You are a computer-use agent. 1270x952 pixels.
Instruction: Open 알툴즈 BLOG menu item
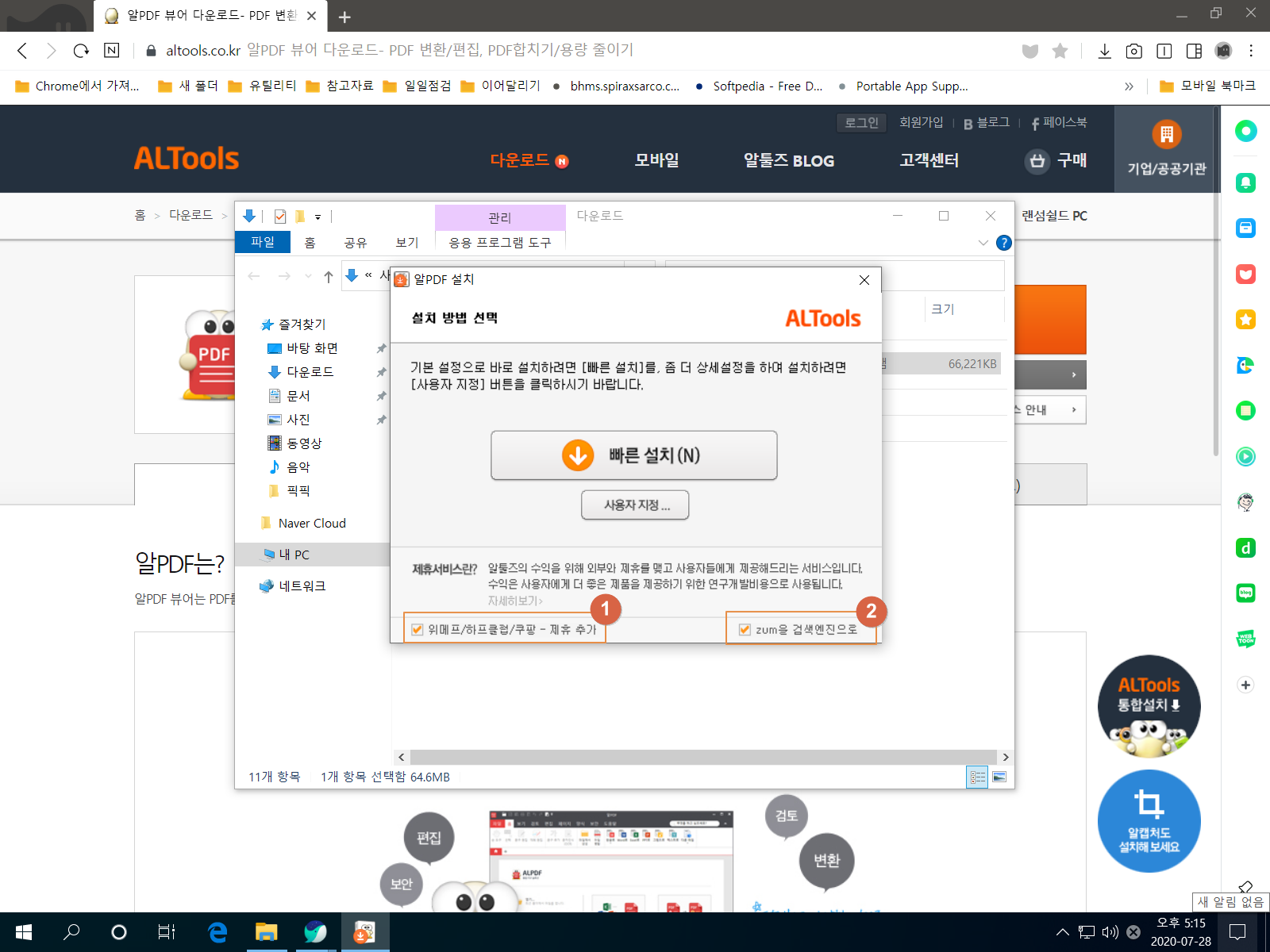(788, 160)
